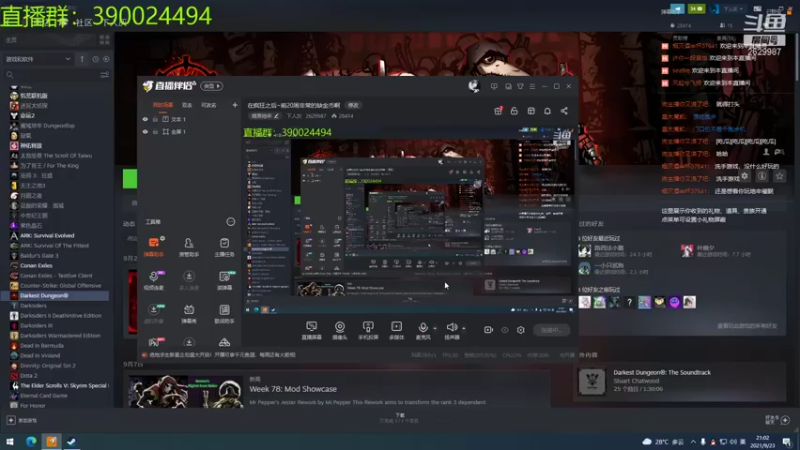The width and height of the screenshot is (800, 450).
Task: Open the video link microphone tool
Action: (x=154, y=280)
